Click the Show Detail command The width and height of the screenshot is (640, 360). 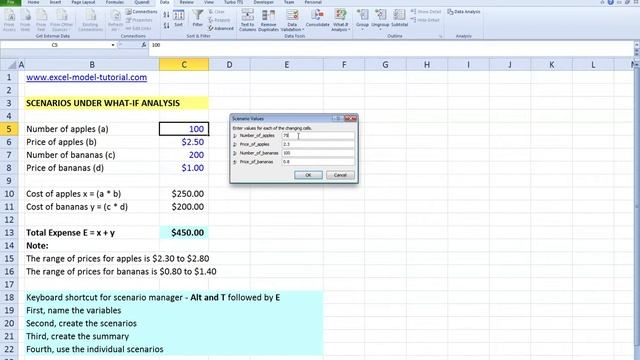[425, 12]
